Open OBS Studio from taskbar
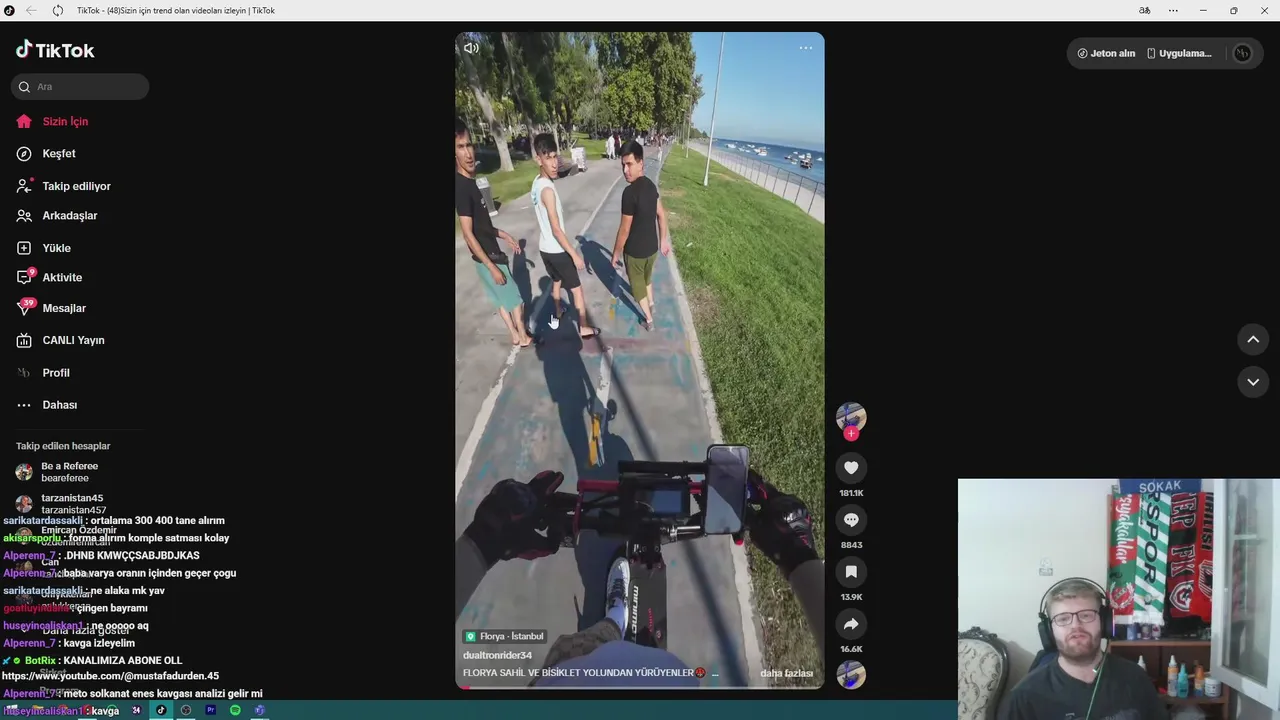Image resolution: width=1280 pixels, height=720 pixels. (185, 710)
